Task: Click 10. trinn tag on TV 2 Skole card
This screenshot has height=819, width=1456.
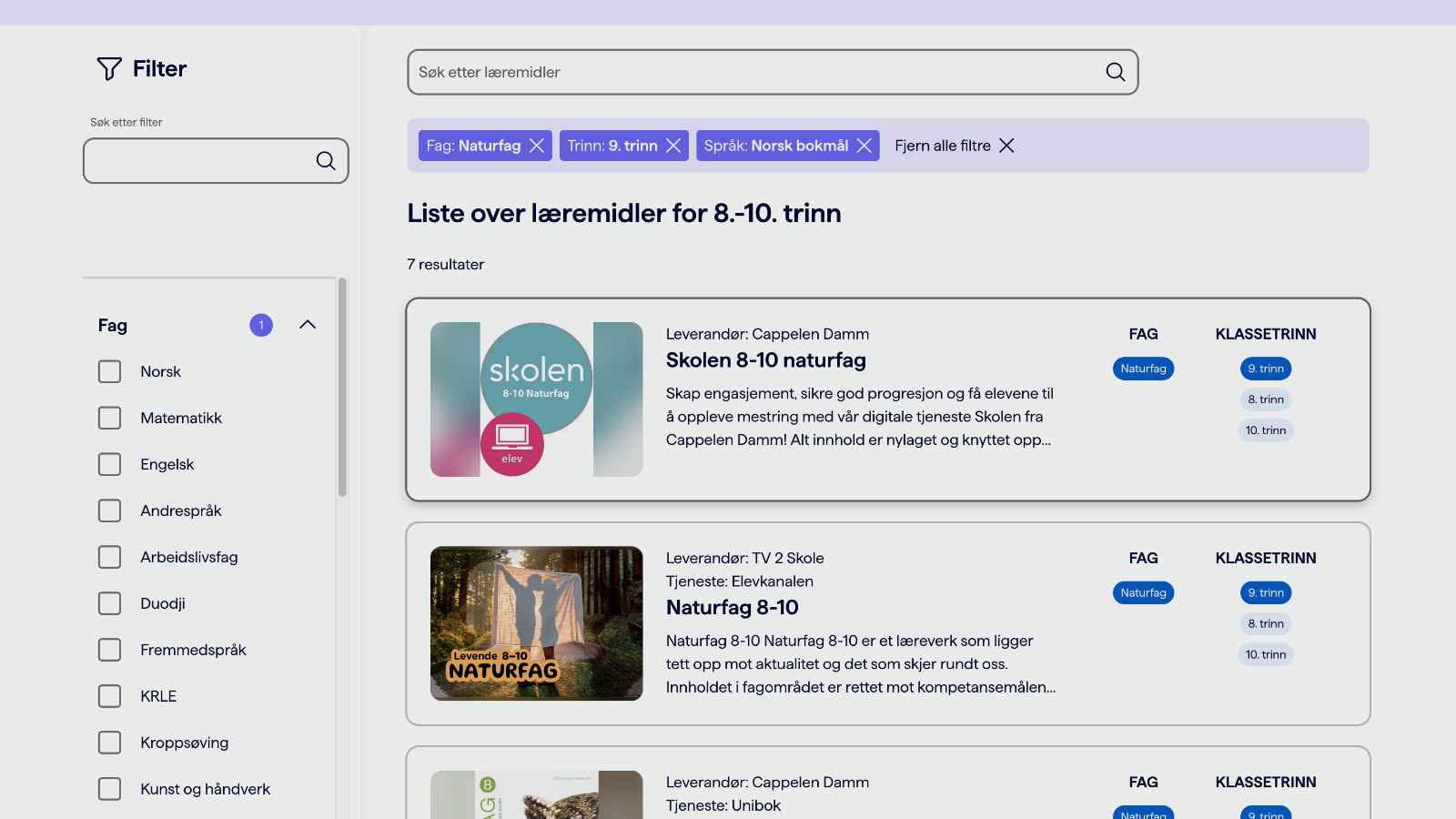Action: coord(1266,654)
